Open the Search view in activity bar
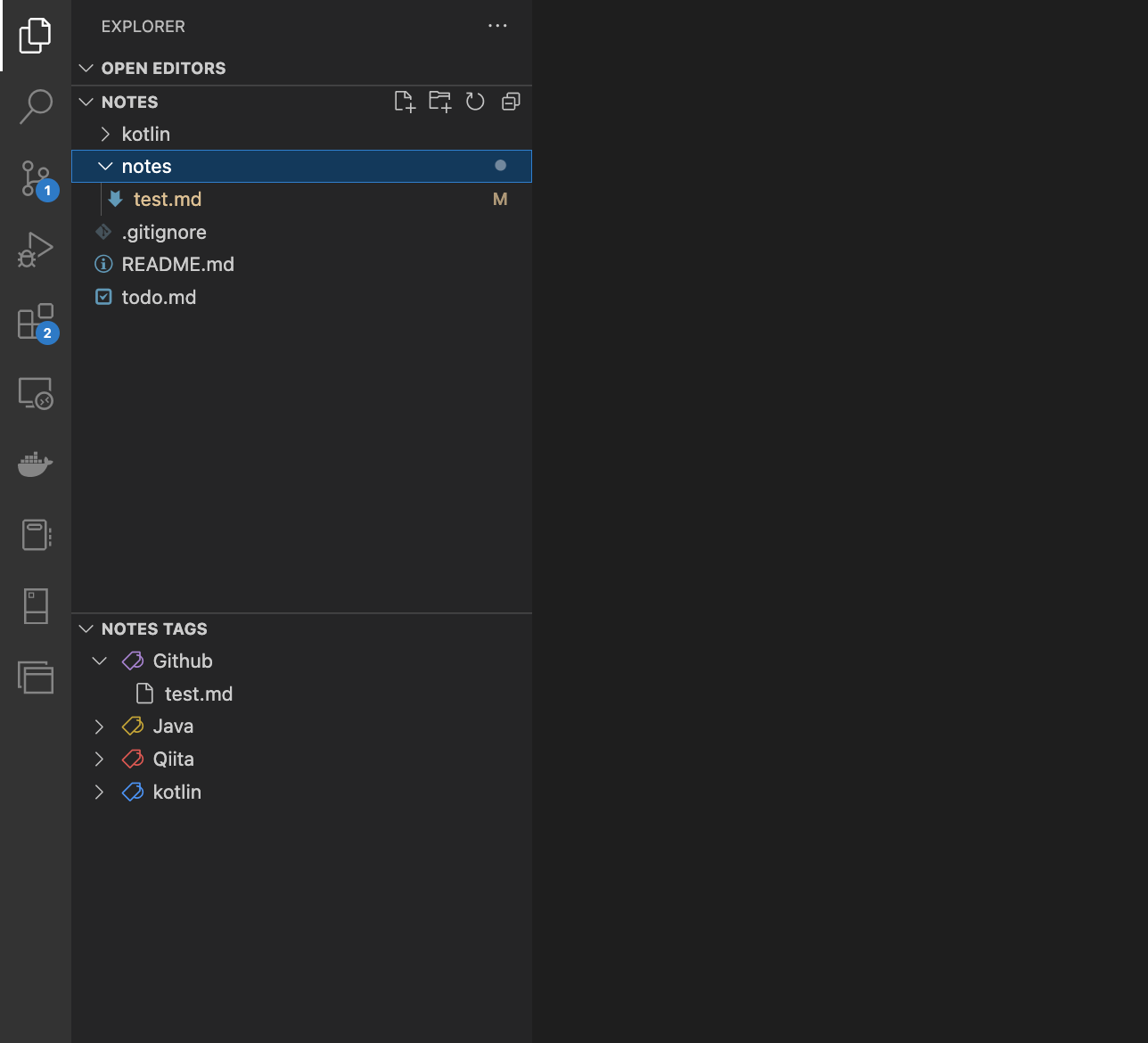Image resolution: width=1148 pixels, height=1043 pixels. pyautogui.click(x=35, y=106)
